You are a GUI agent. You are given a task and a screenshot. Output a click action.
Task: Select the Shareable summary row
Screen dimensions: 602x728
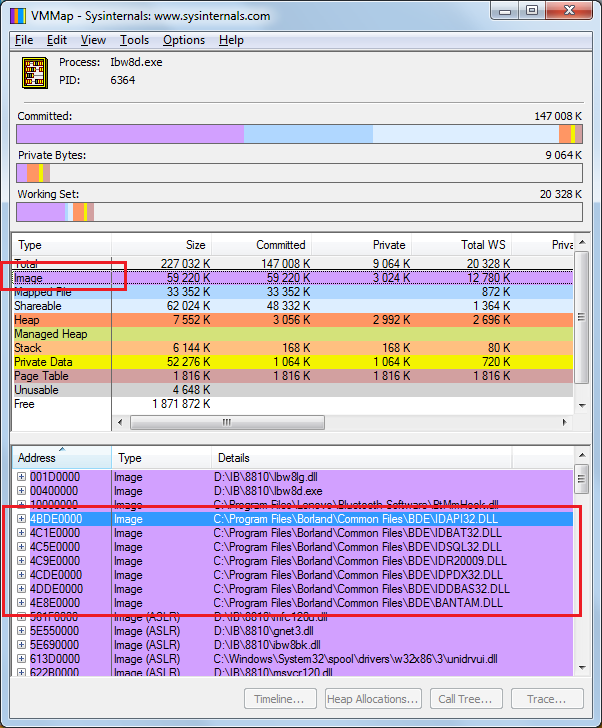[292, 306]
